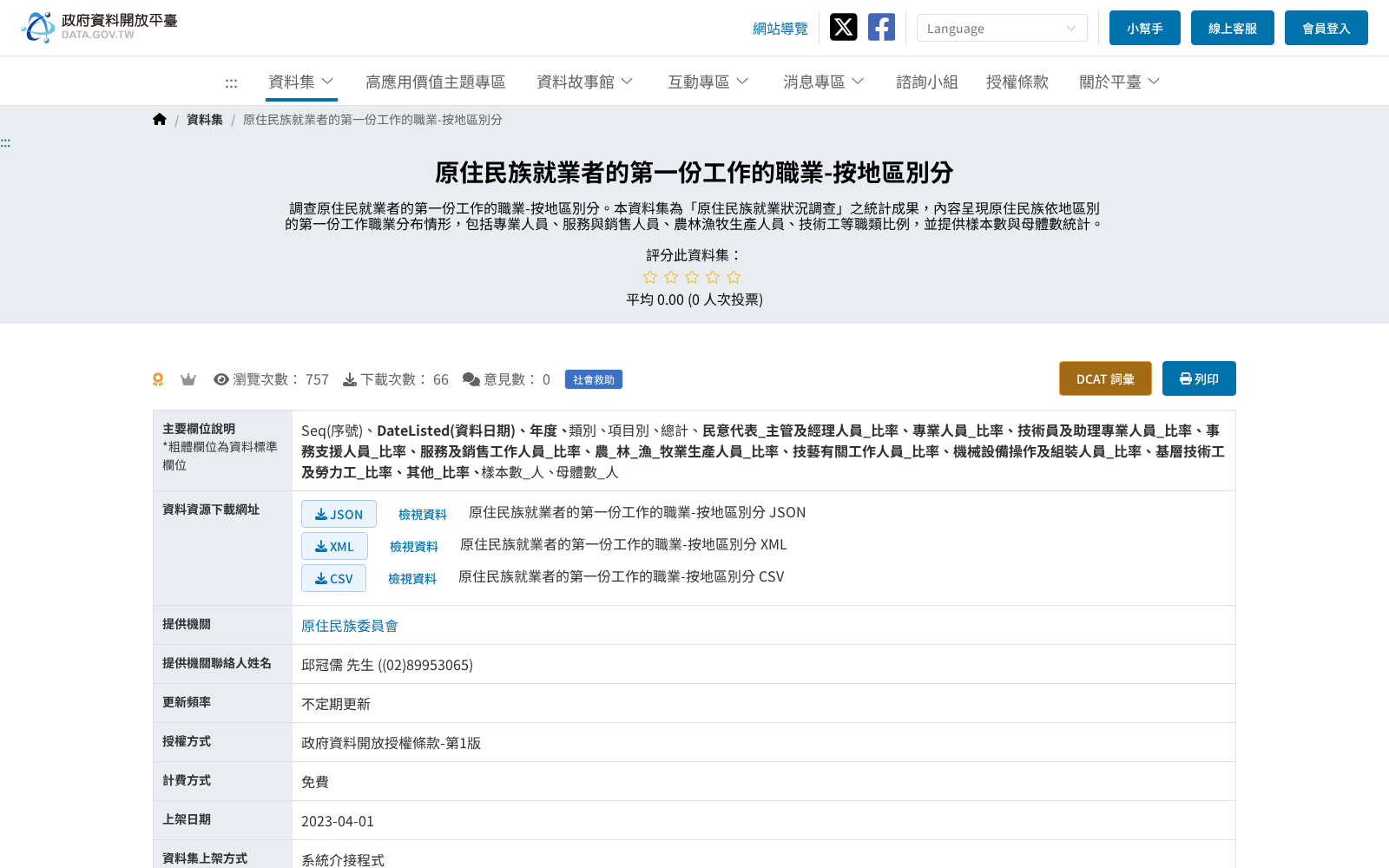Click the comments icon for 意見數
Viewport: 1389px width, 868px height.
(x=471, y=379)
